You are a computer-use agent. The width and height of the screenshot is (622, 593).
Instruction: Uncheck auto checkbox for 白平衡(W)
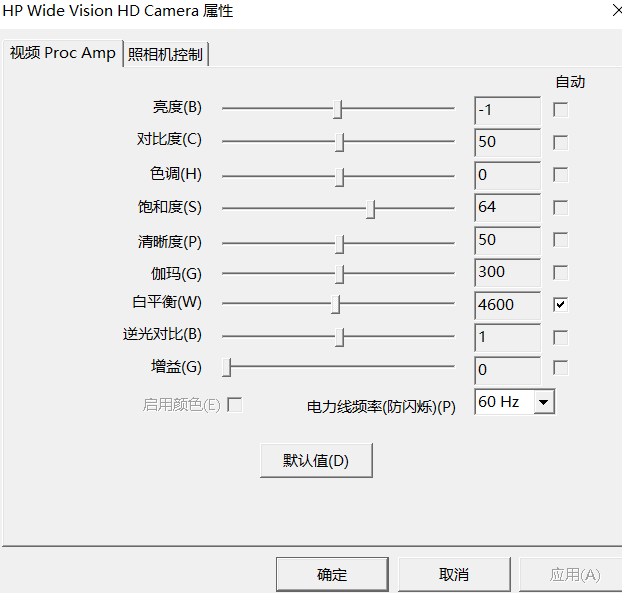[x=560, y=305]
